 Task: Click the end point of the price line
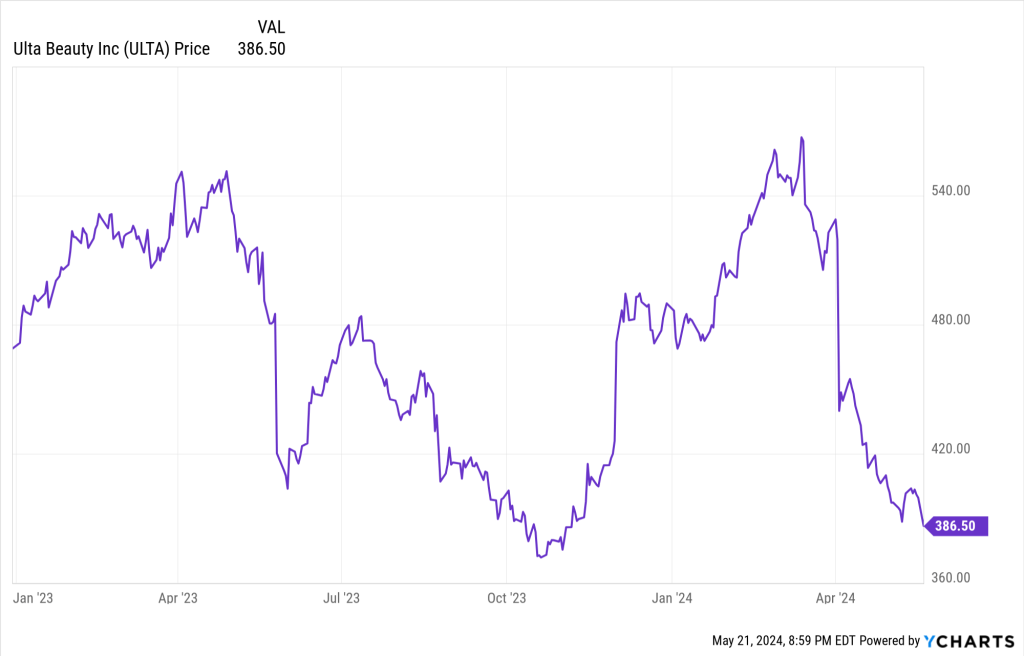point(923,523)
